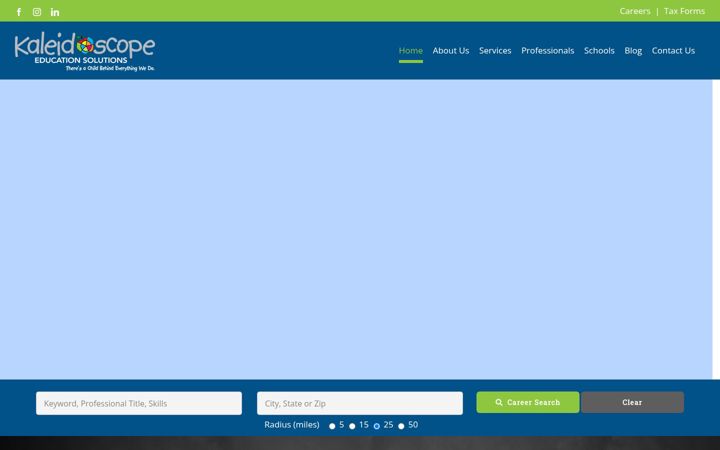Open the Services menu
The height and width of the screenshot is (450, 720).
coord(495,51)
